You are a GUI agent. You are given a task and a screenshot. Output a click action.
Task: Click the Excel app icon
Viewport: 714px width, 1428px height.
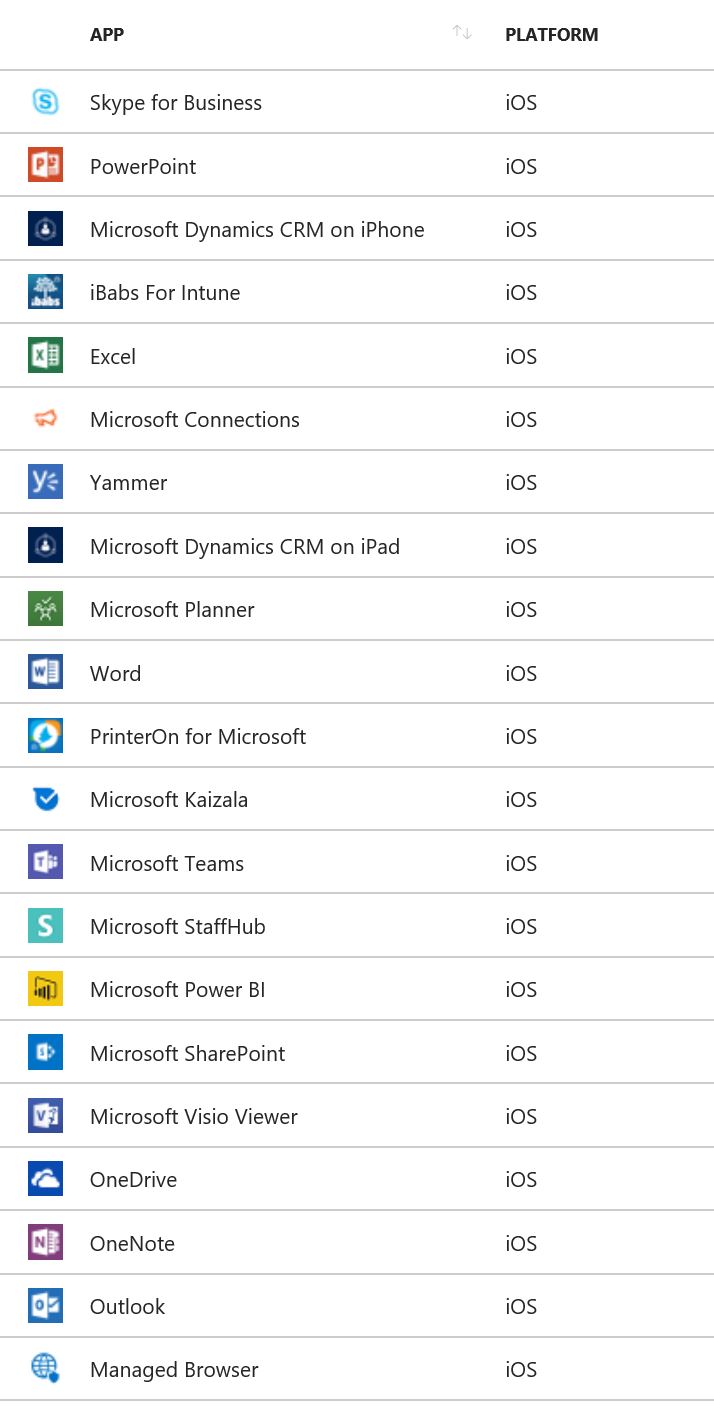45,355
